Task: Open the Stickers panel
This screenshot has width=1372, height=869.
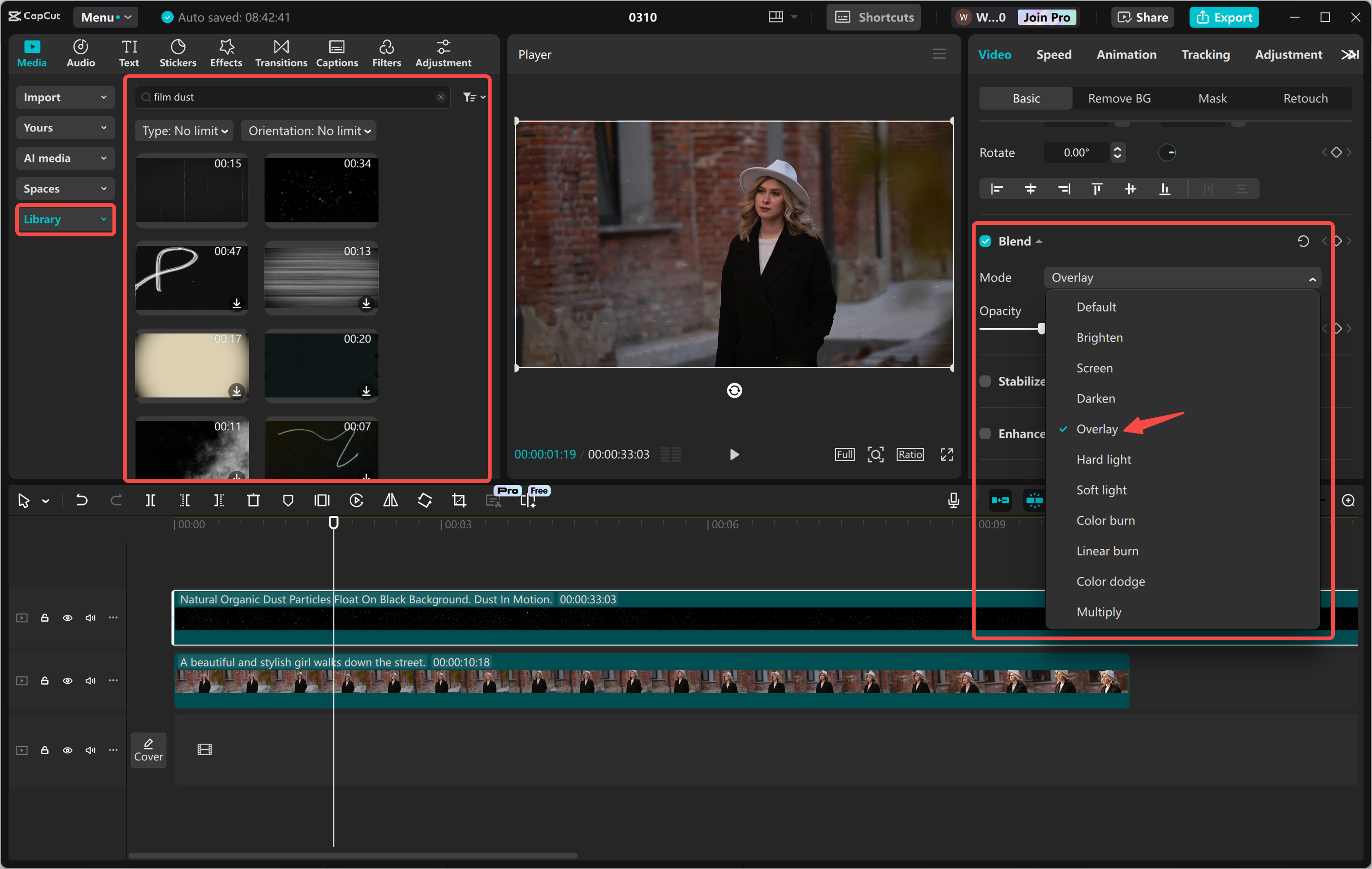Action: [178, 52]
